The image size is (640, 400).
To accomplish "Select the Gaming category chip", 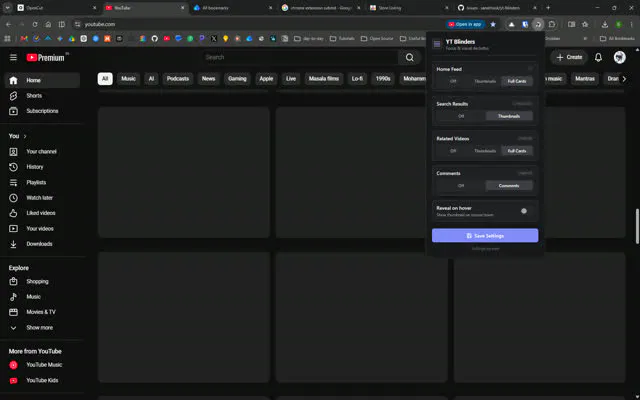I will point(237,79).
